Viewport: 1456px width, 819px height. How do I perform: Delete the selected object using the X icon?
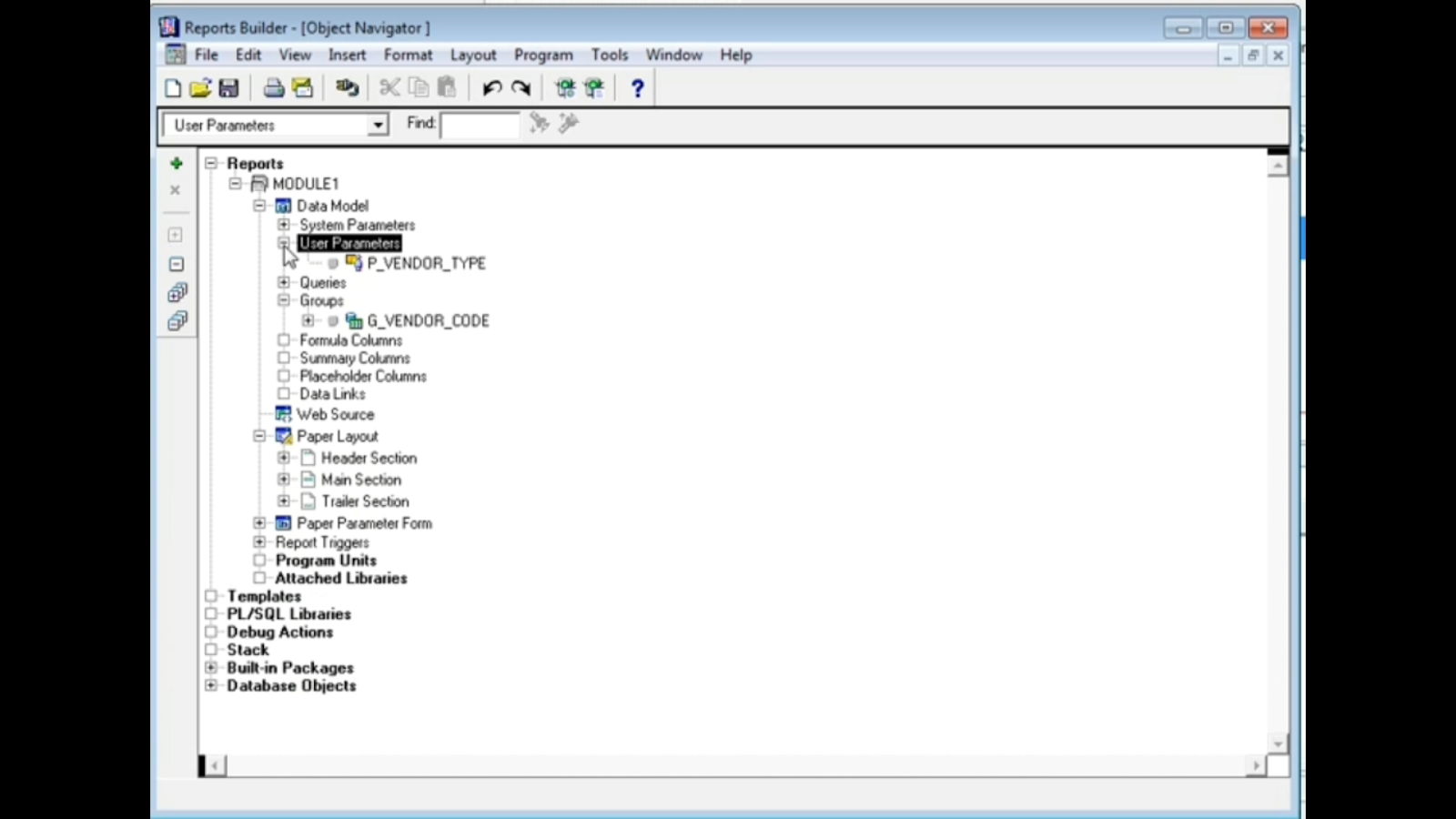[x=175, y=189]
